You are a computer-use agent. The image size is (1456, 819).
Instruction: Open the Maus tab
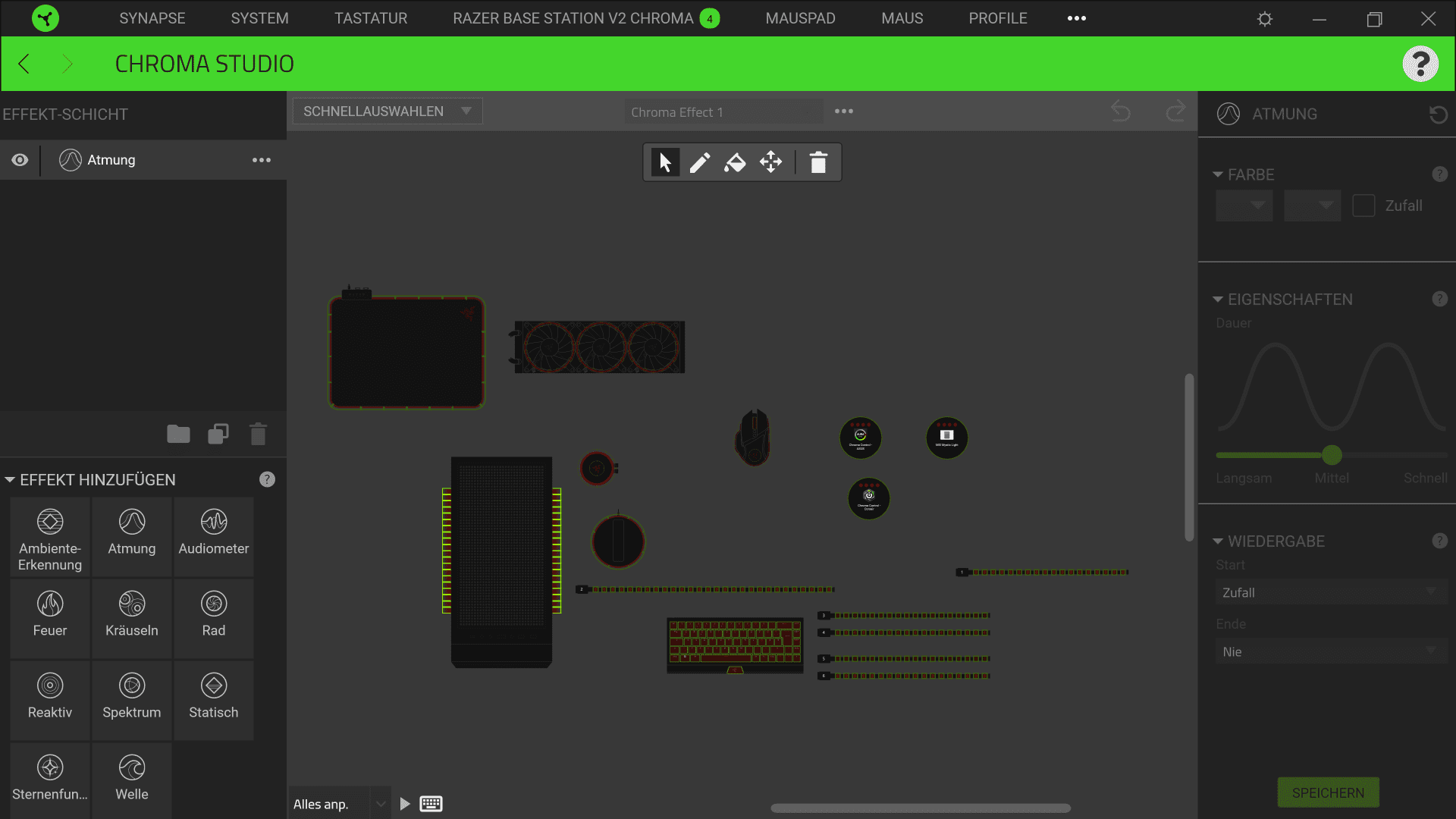click(902, 18)
